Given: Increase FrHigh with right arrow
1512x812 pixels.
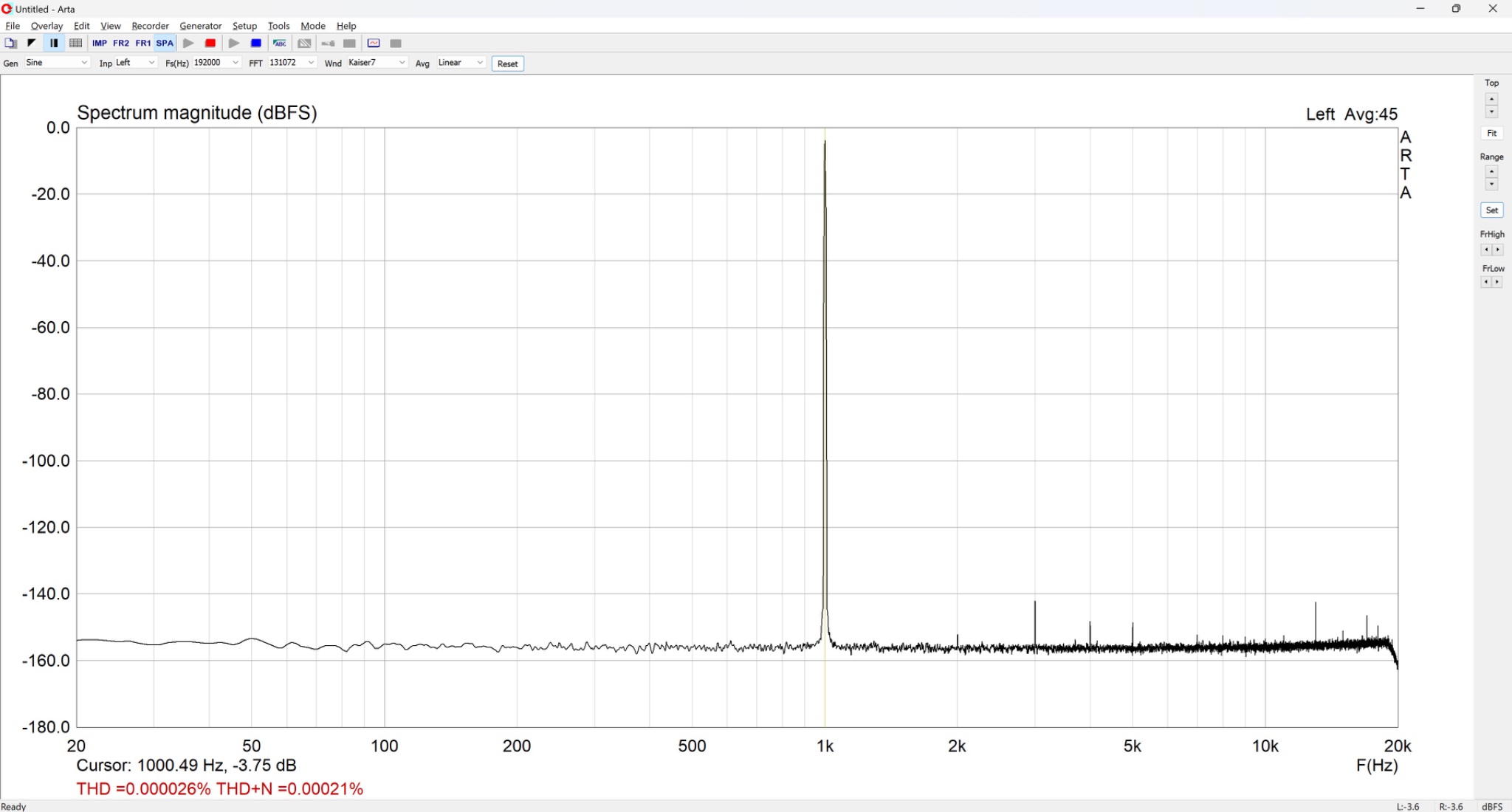Looking at the screenshot, I should tap(1497, 250).
